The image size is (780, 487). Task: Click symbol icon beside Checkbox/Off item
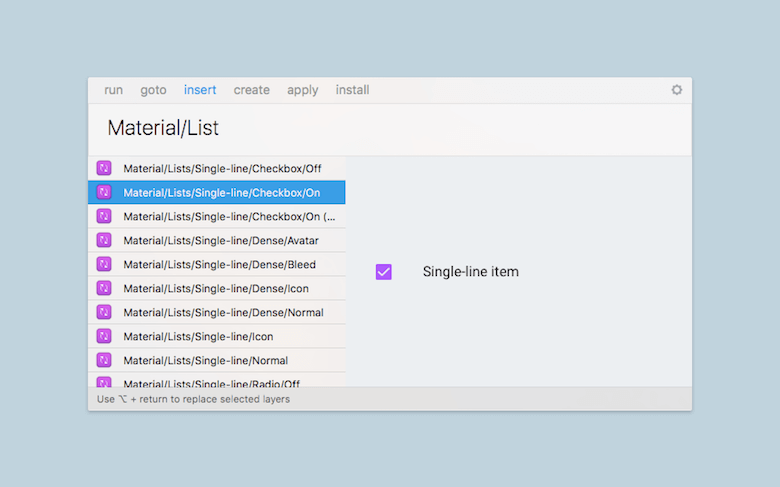pos(104,168)
